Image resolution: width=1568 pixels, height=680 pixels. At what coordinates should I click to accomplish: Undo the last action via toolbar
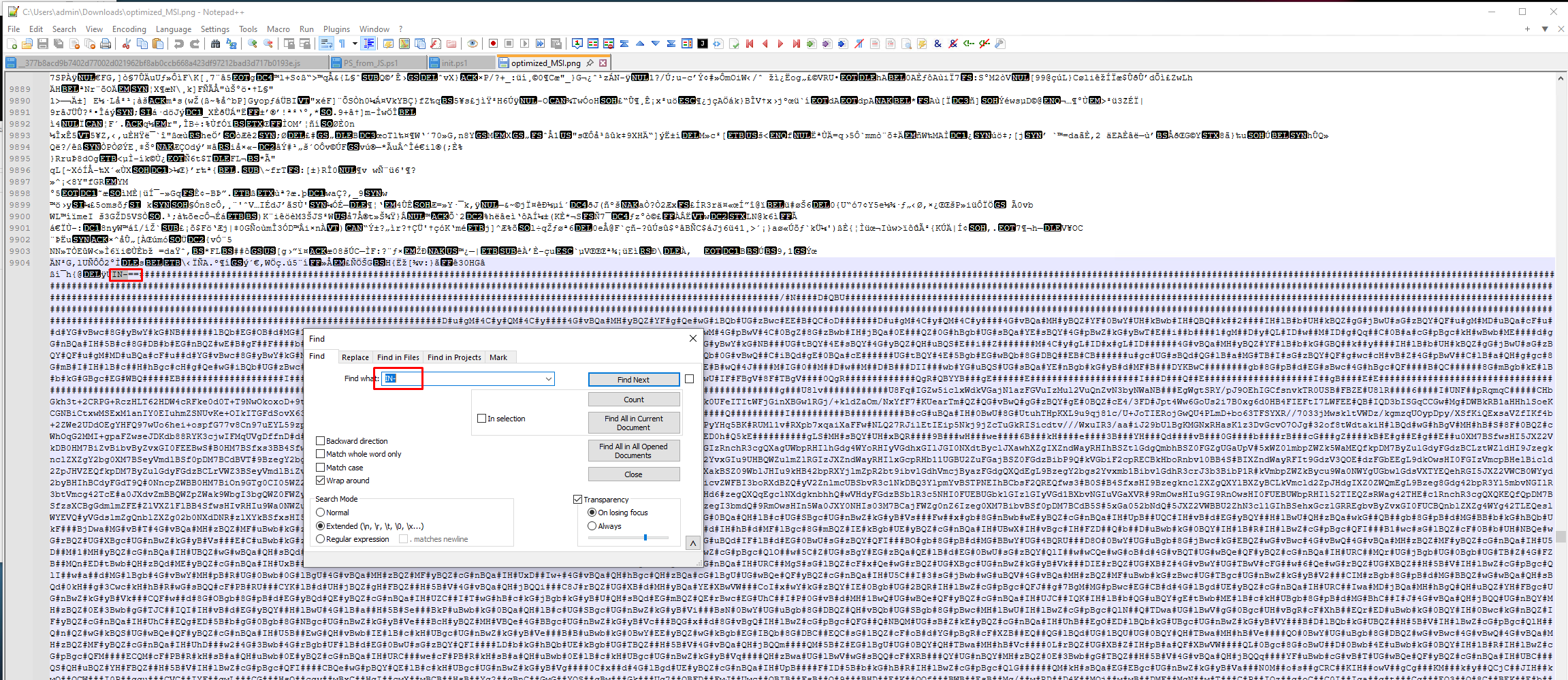pos(179,44)
